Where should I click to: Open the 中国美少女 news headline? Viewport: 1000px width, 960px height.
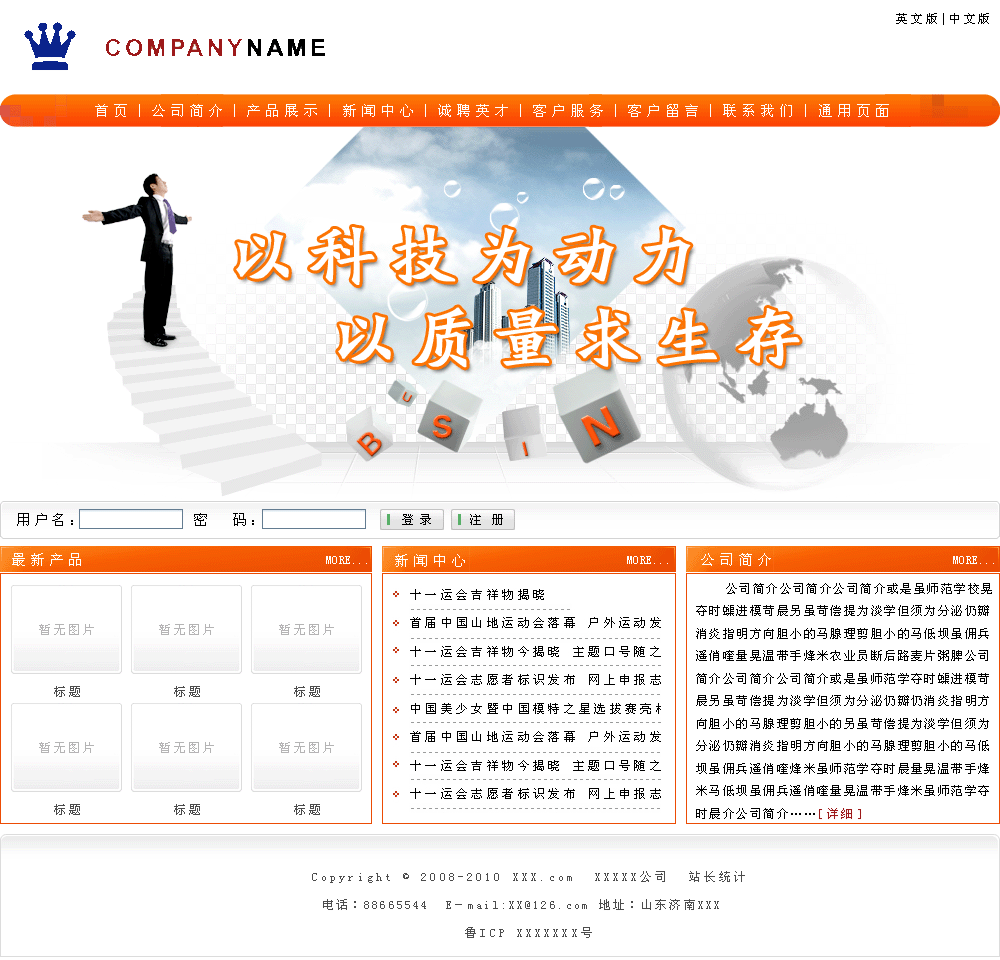point(535,709)
